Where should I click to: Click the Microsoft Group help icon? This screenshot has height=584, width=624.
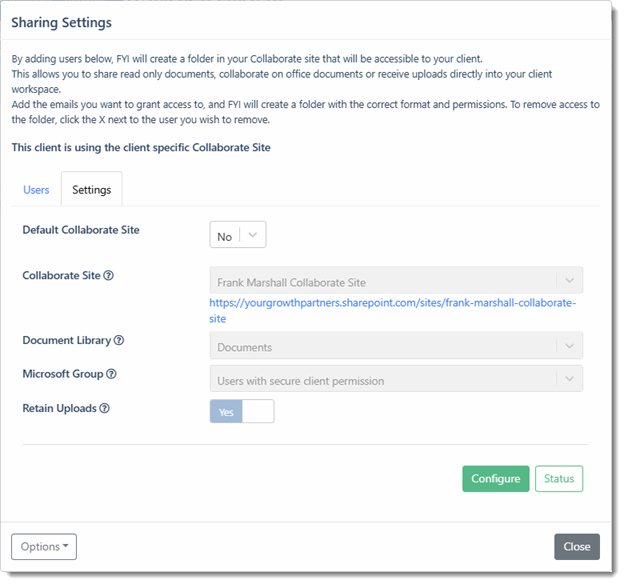click(111, 374)
